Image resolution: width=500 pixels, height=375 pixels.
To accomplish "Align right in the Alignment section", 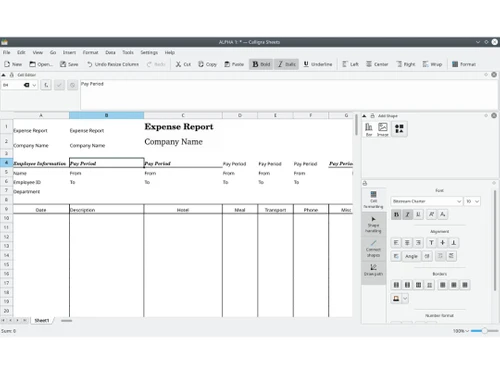I will click(418, 243).
